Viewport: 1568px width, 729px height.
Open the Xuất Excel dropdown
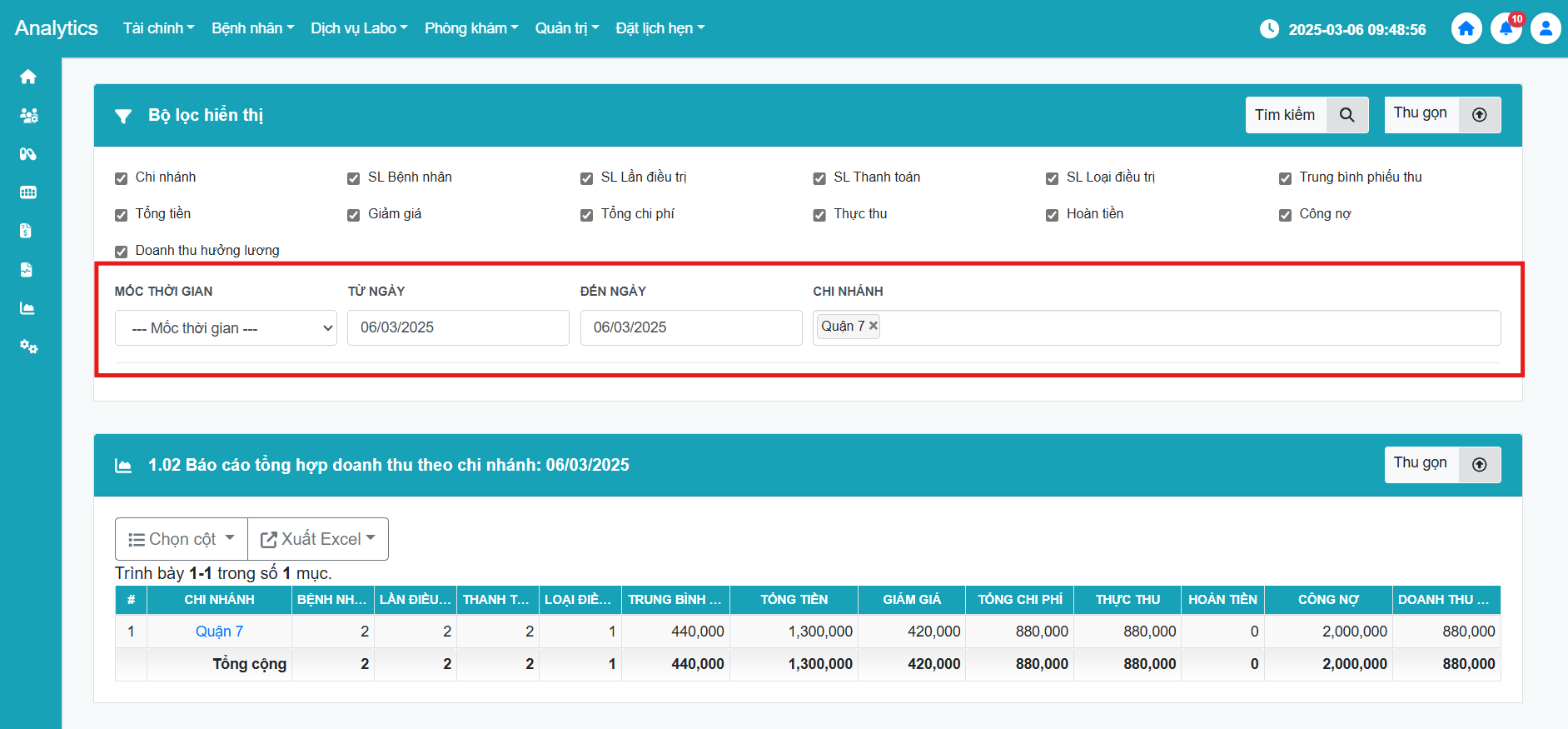[318, 539]
